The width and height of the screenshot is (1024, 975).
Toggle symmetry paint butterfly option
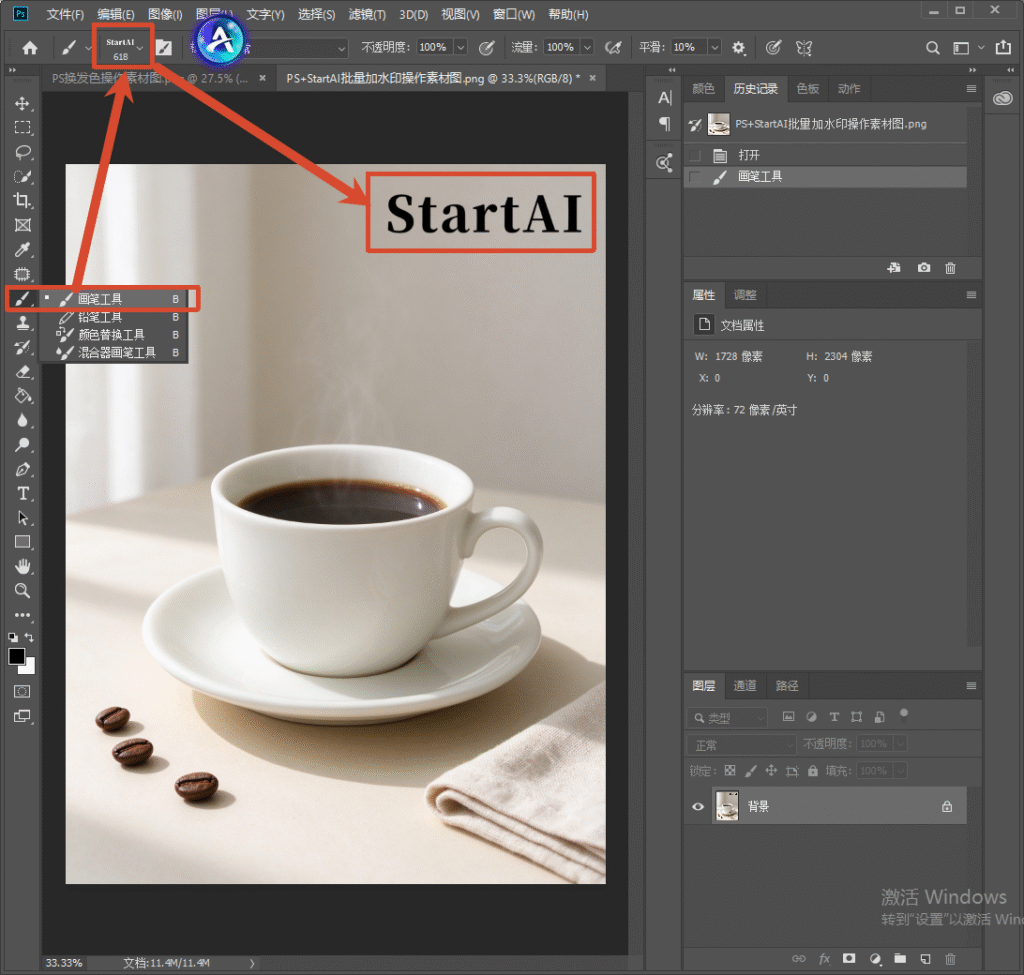pos(804,48)
